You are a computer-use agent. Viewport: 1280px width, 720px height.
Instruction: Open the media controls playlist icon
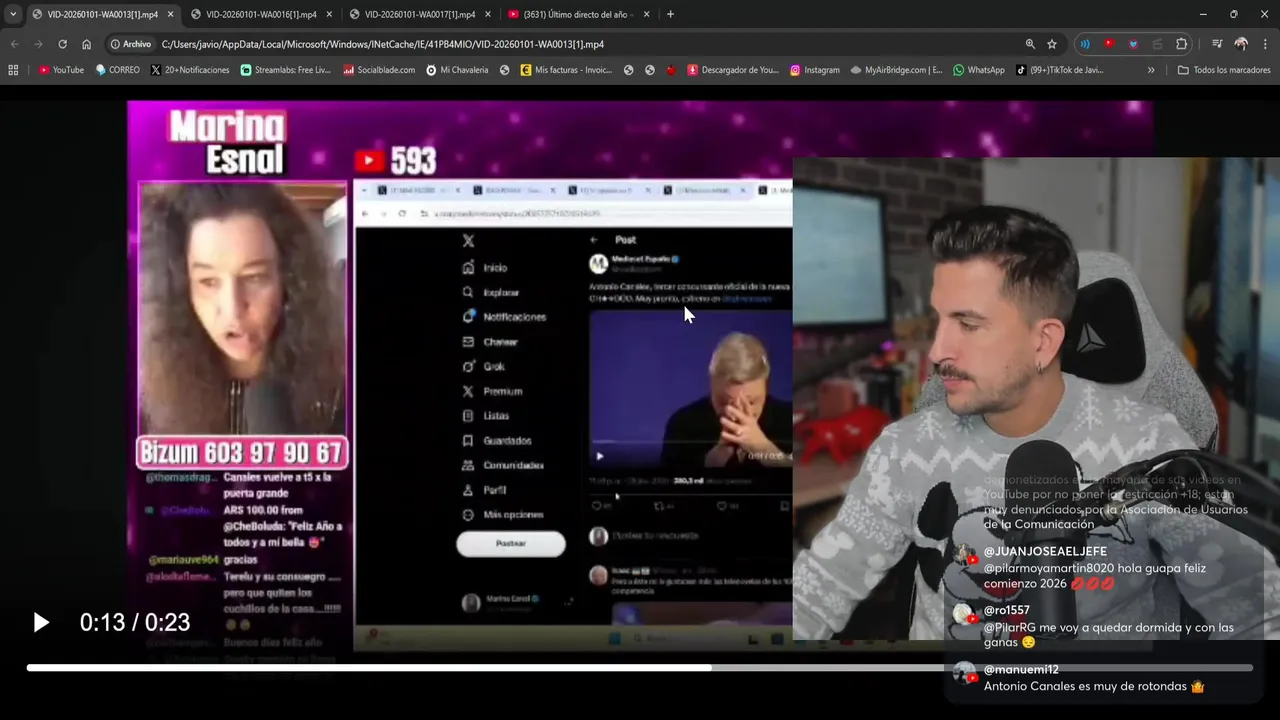click(x=1217, y=44)
